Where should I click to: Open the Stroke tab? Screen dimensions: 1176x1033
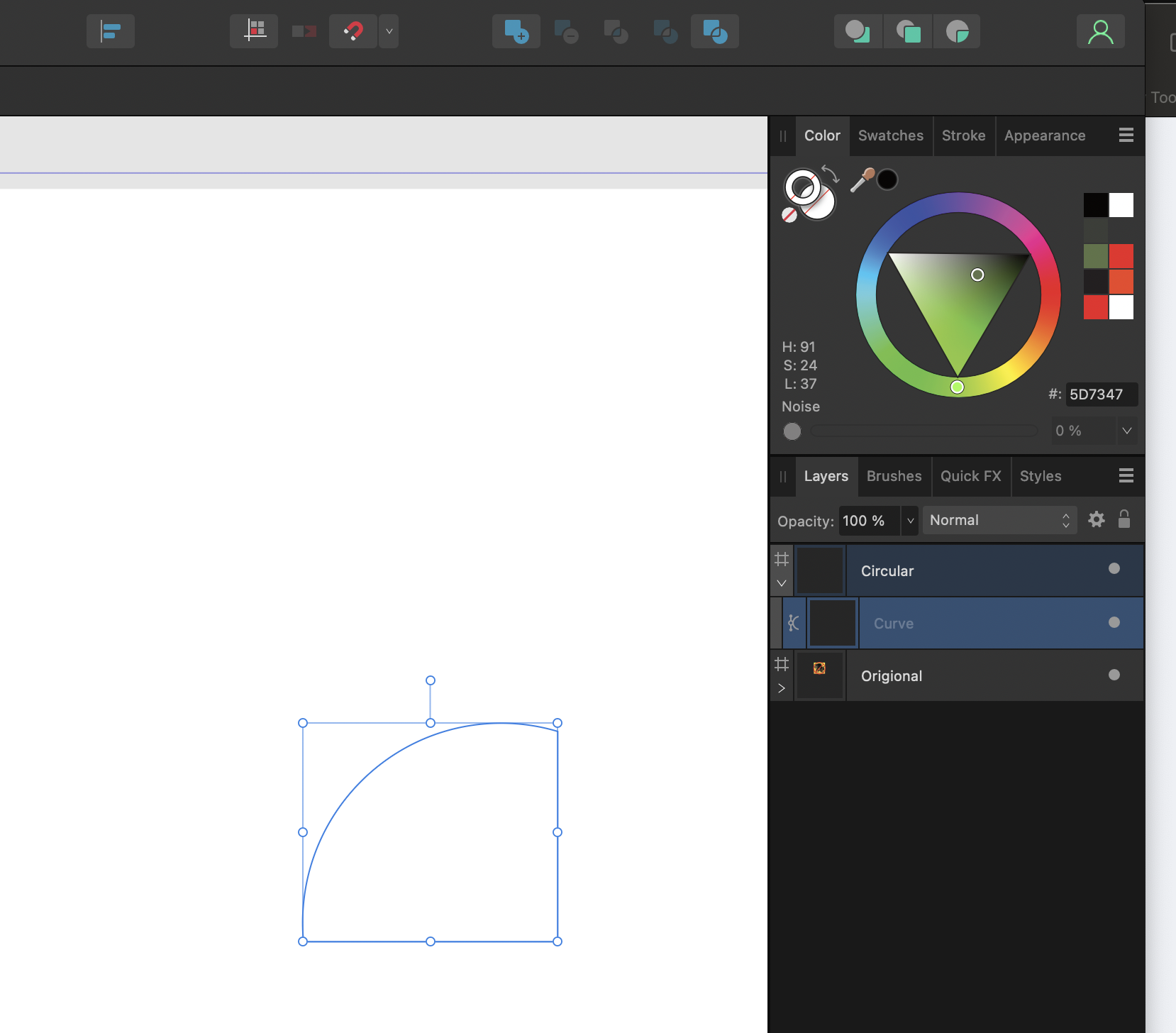tap(963, 136)
